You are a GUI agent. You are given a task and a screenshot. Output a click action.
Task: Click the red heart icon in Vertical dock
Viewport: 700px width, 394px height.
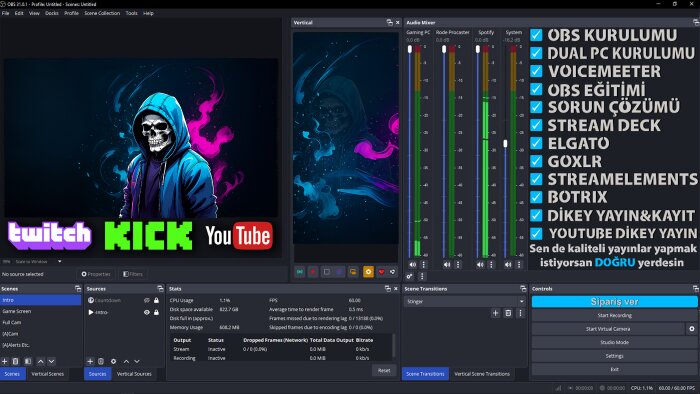tap(381, 271)
